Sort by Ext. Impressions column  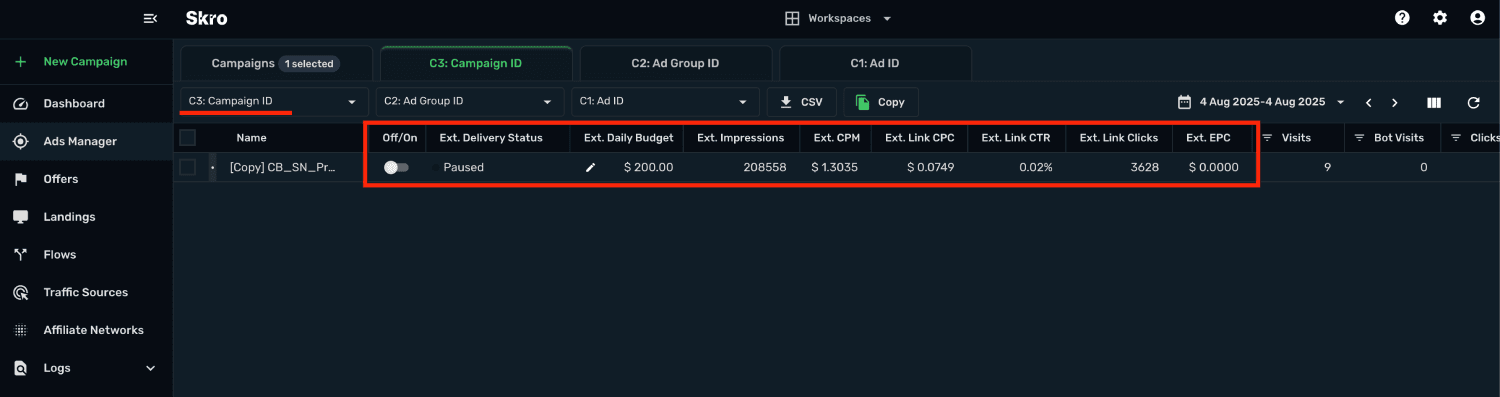(x=741, y=138)
